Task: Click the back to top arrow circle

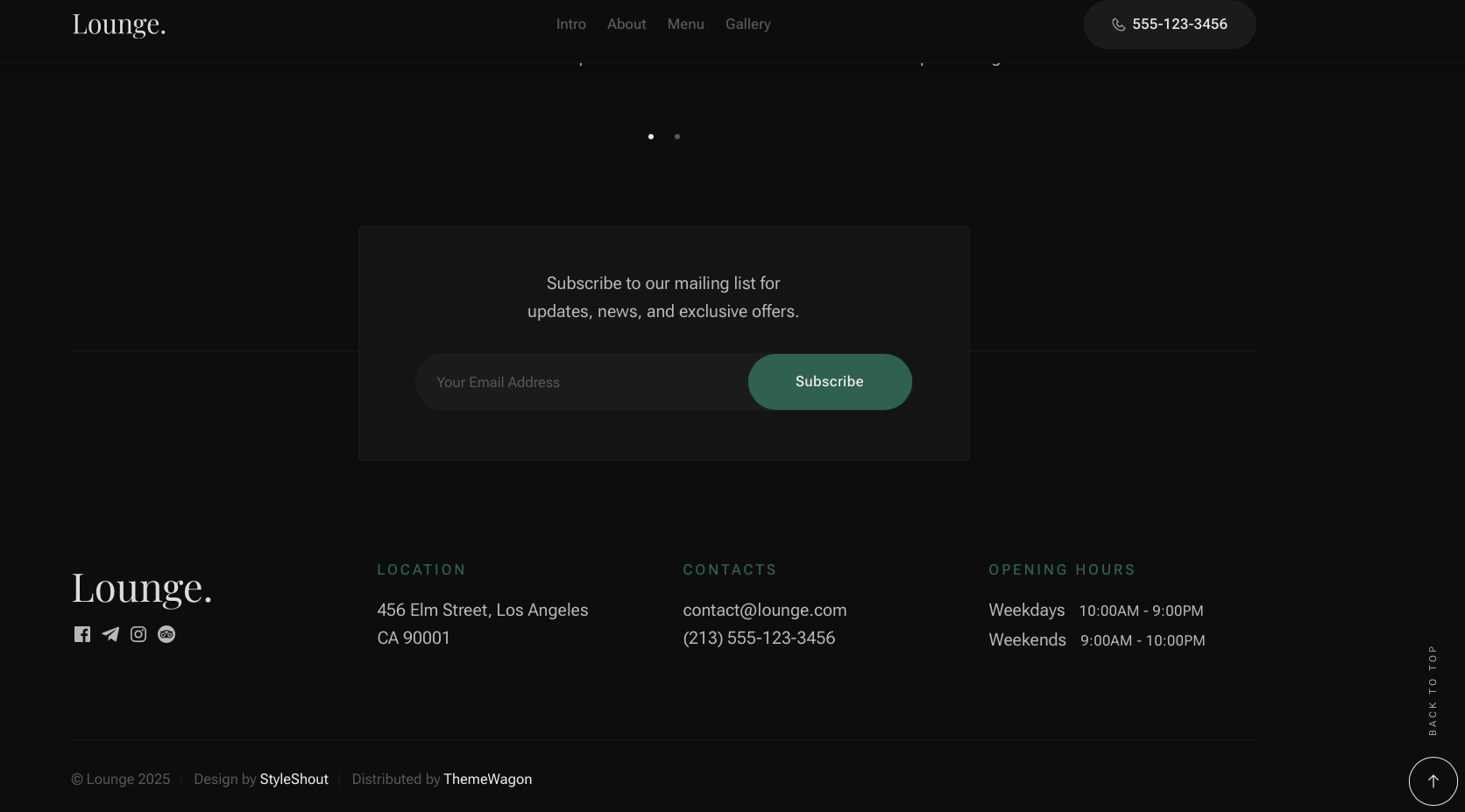Action: point(1433,780)
